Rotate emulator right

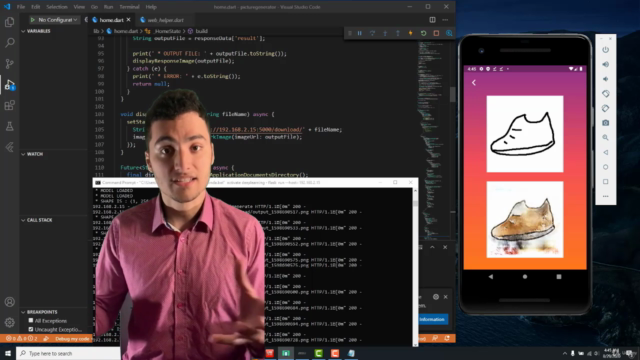point(606,108)
